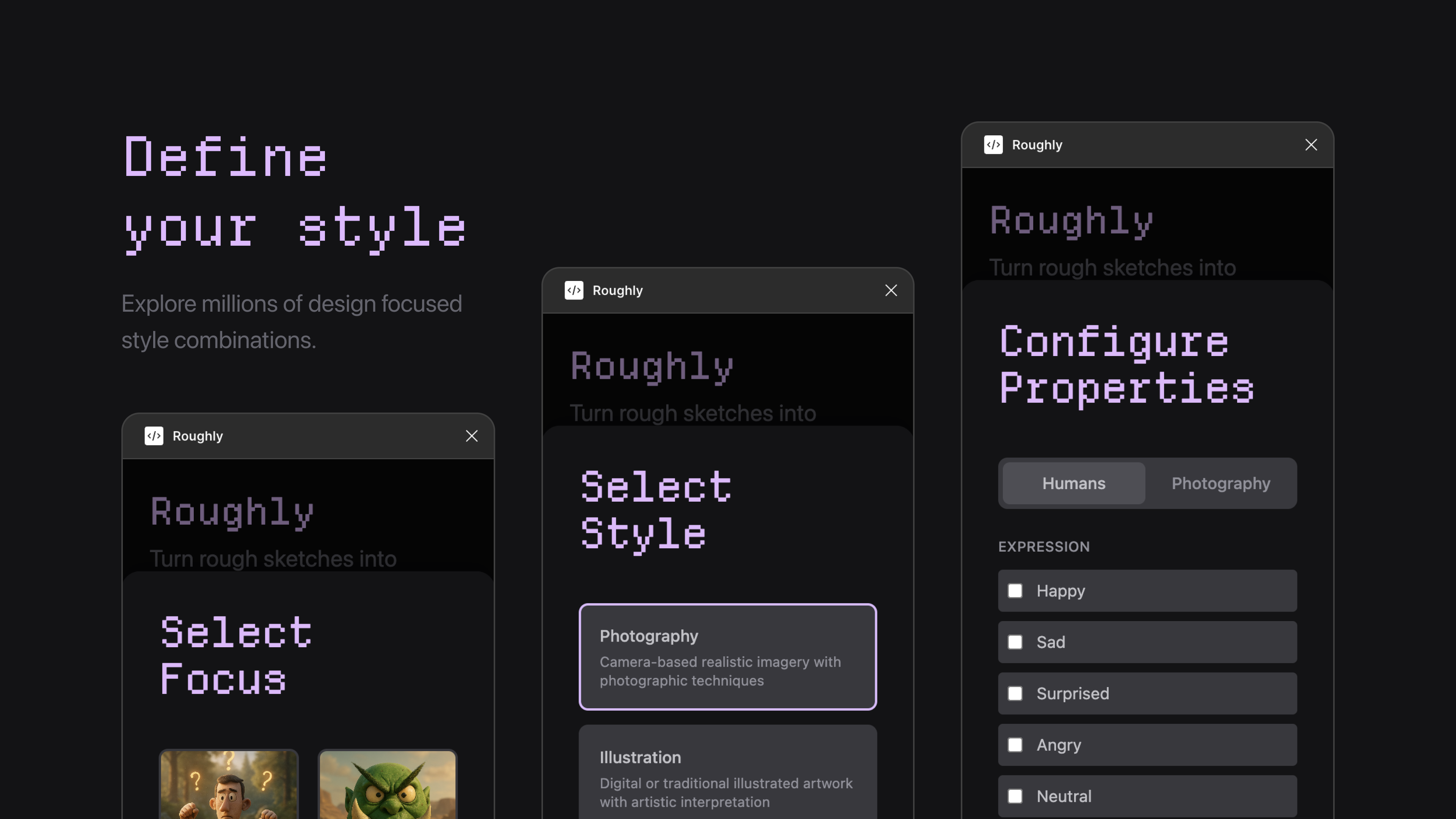The image size is (1456, 819).
Task: Click the Roughly title in Configure Properties header
Action: coord(1037,145)
